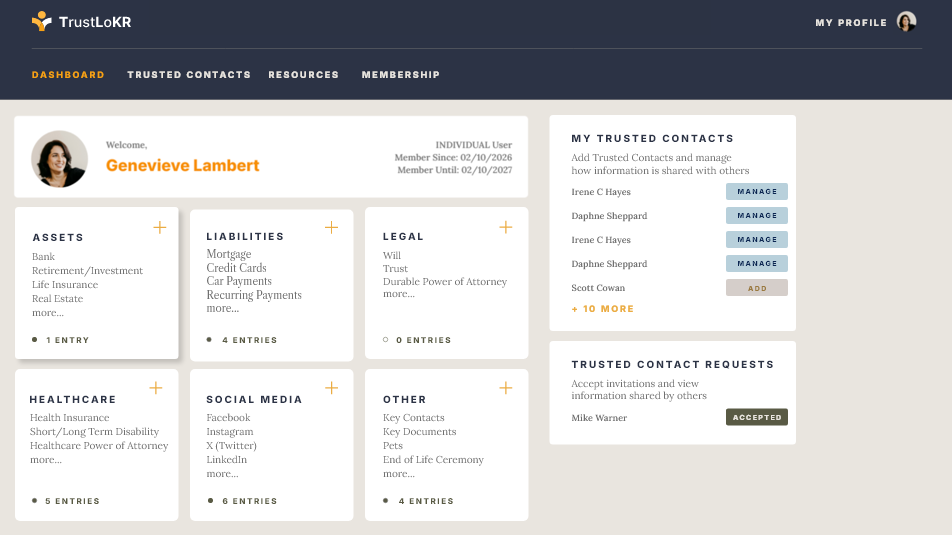Open the Legal card title
Viewport: 952px width, 535px height.
(403, 236)
